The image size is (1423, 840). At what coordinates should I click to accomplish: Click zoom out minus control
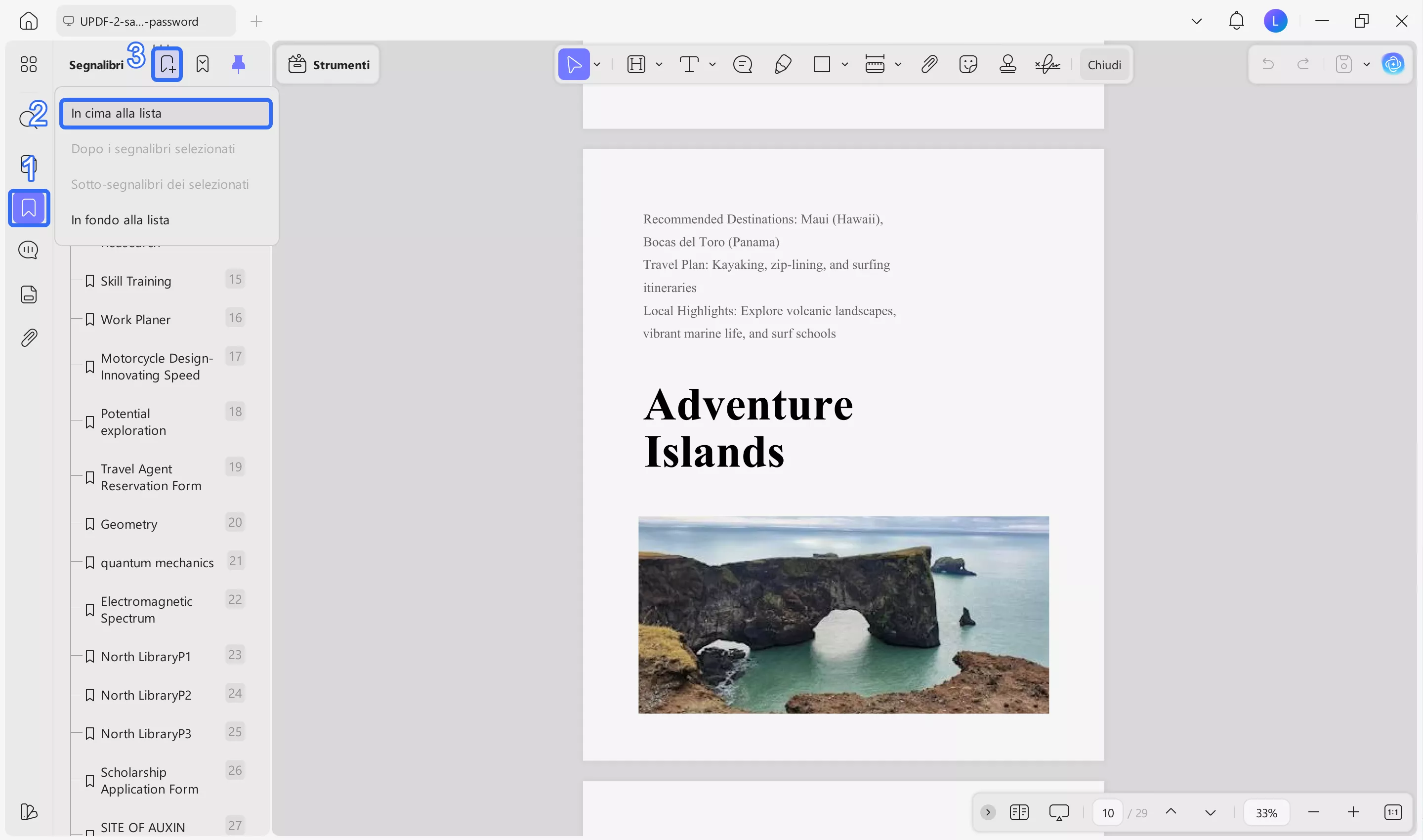click(x=1313, y=812)
